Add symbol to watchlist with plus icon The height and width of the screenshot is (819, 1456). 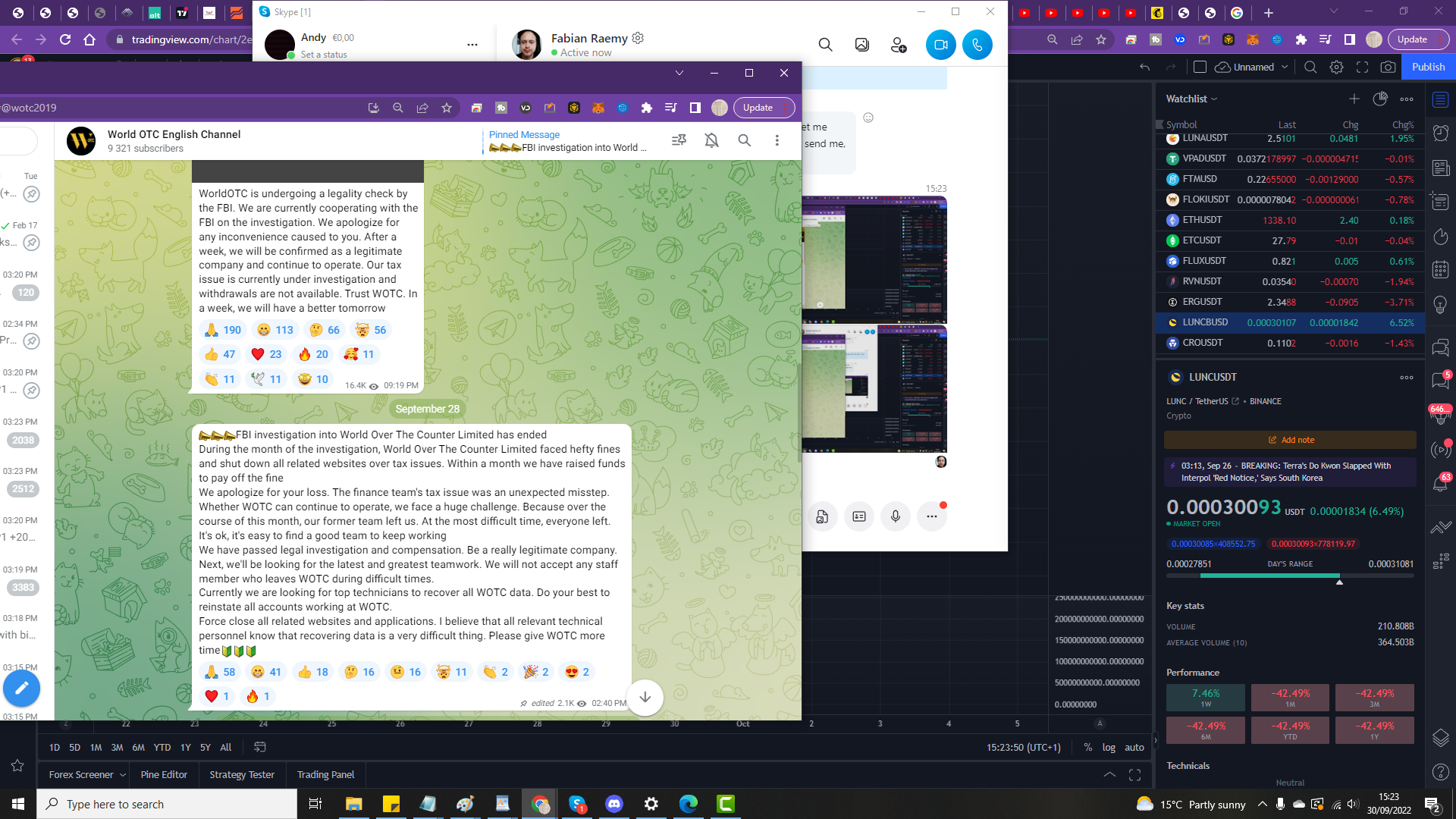pos(1354,99)
